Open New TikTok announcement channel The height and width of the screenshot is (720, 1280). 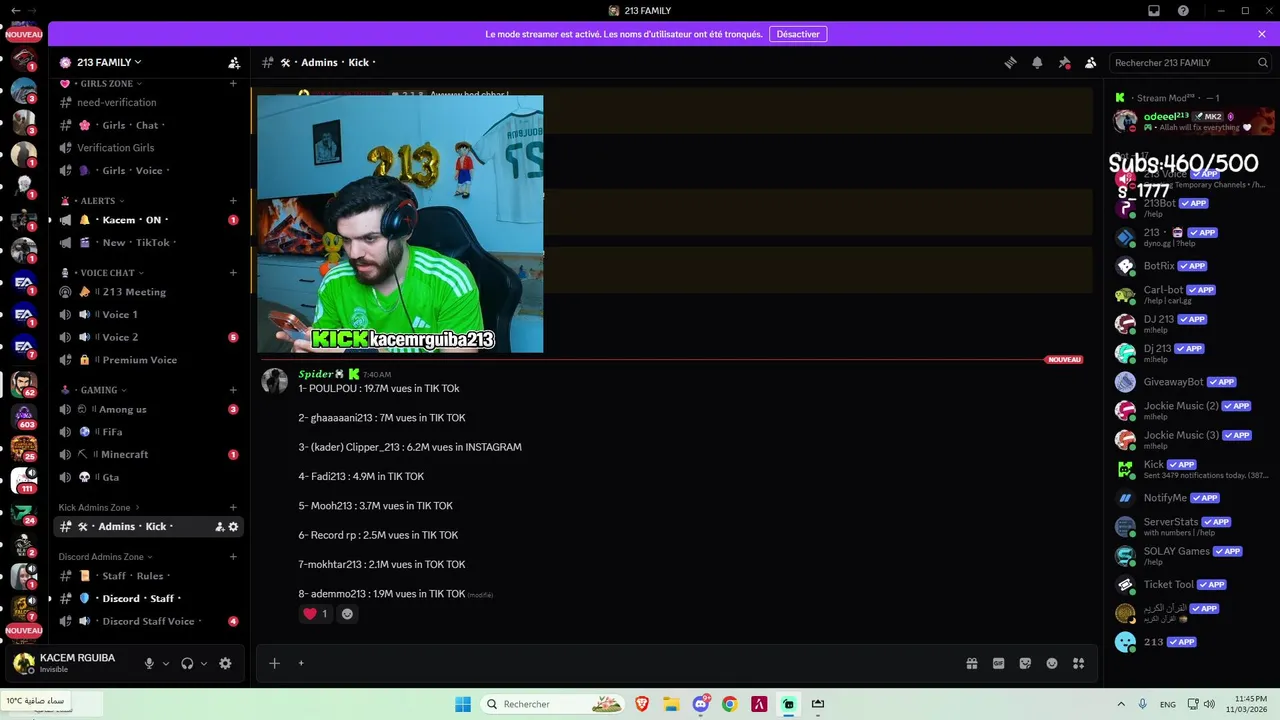point(148,243)
